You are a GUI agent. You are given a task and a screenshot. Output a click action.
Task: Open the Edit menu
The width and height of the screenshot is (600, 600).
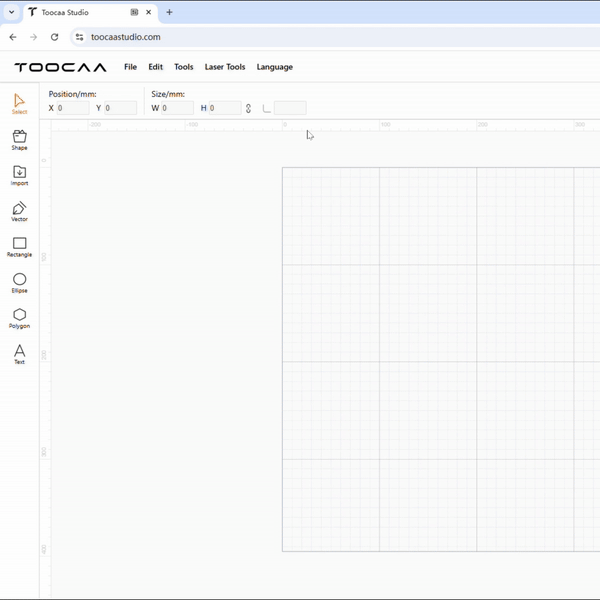point(155,67)
